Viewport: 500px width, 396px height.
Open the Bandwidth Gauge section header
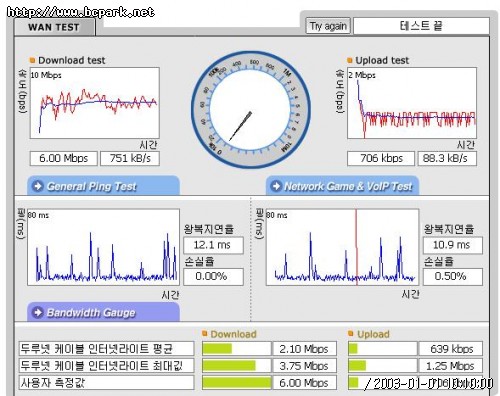103,312
